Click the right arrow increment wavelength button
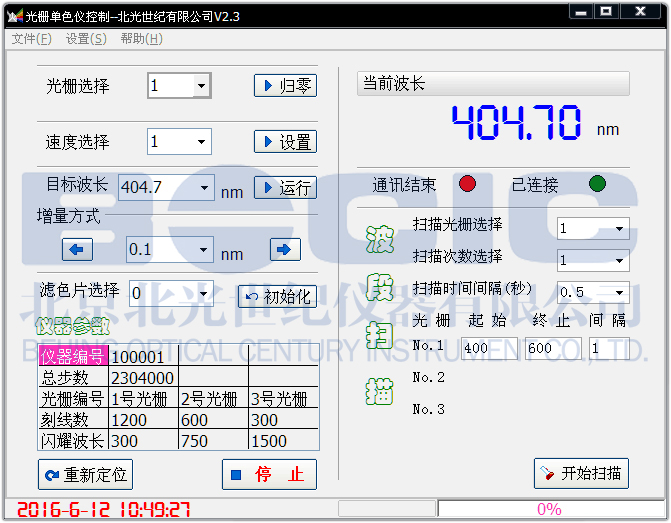 coord(285,250)
